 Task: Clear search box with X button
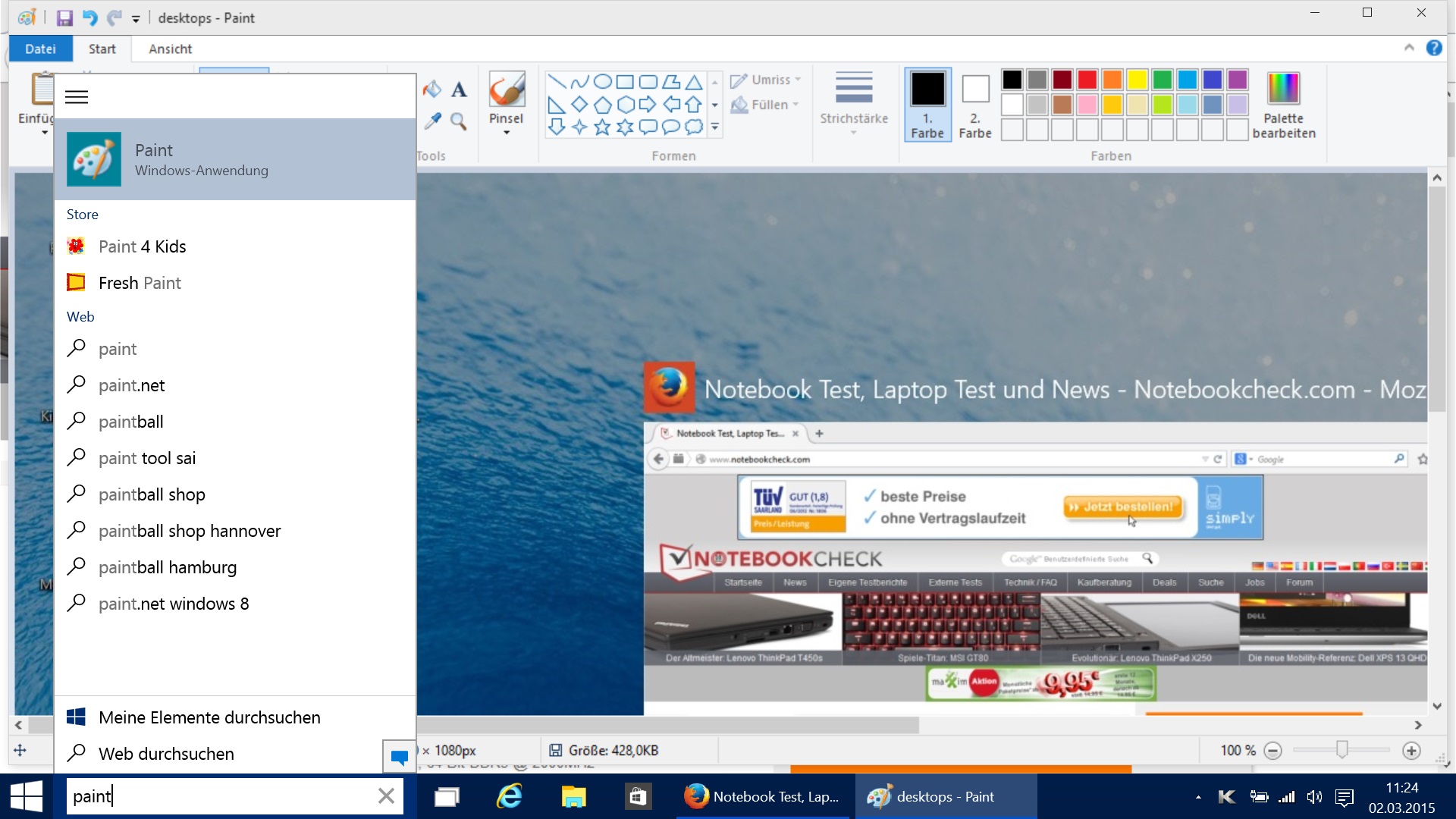[386, 796]
